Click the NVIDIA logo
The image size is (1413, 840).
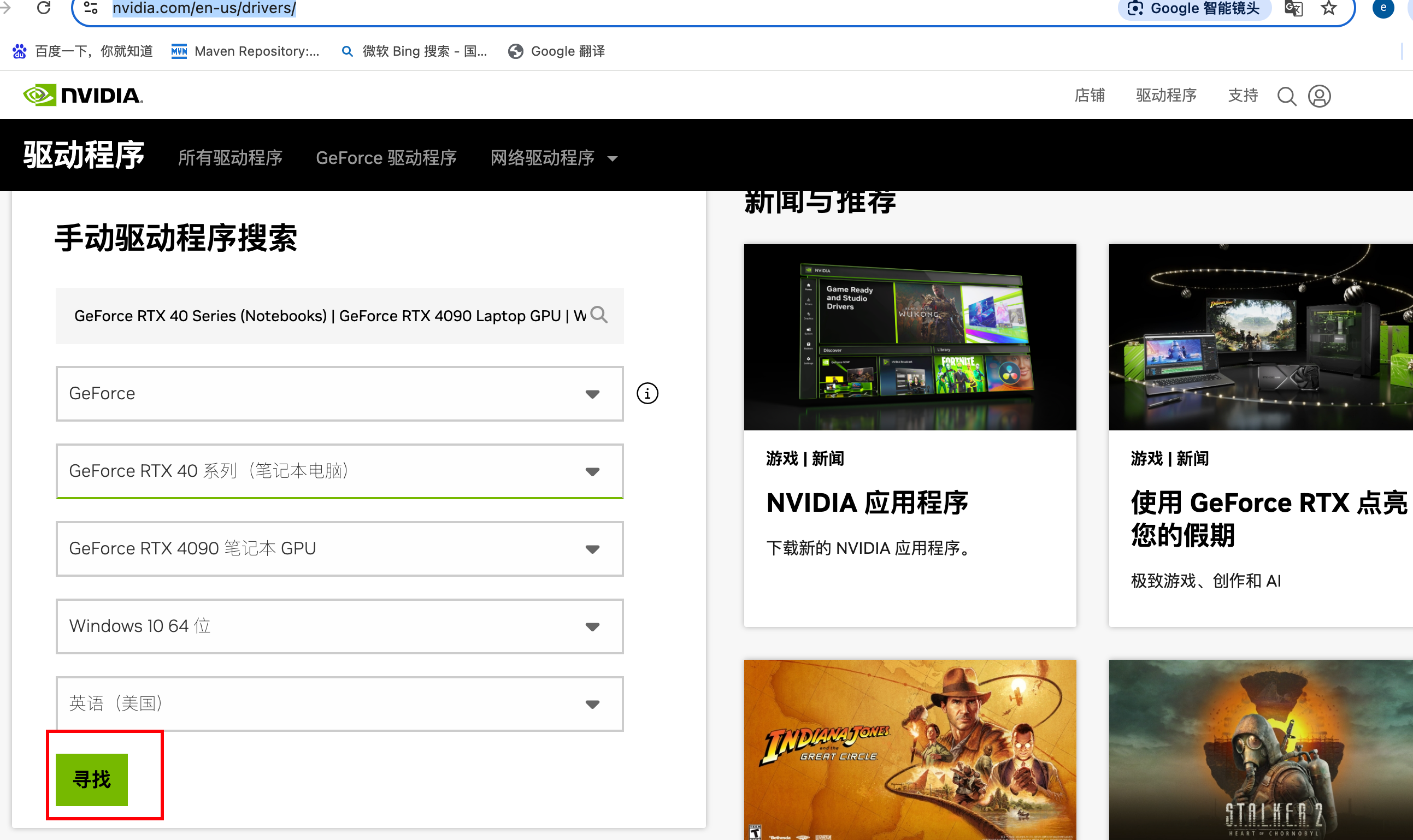click(83, 95)
